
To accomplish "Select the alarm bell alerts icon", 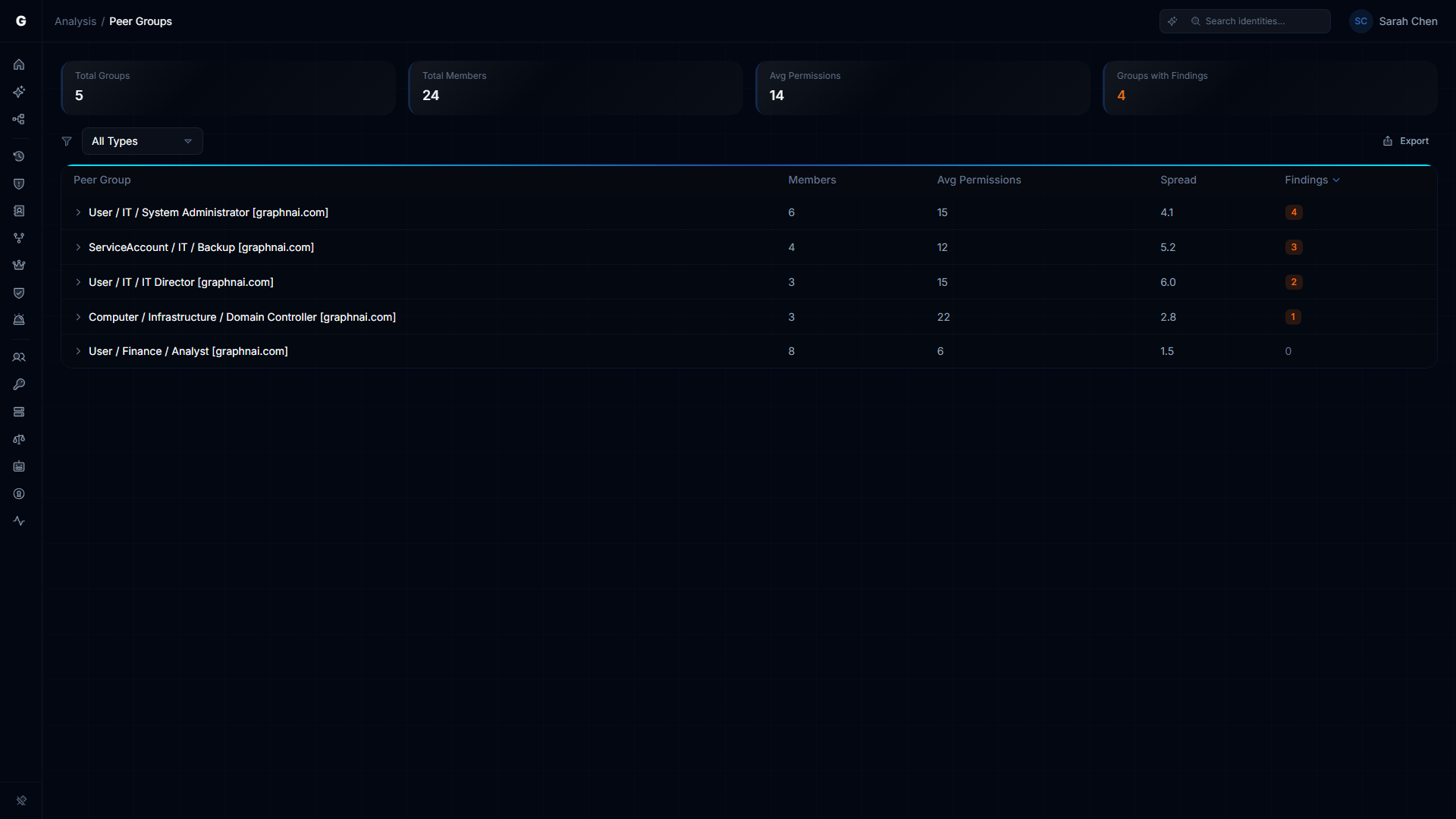I will (19, 319).
